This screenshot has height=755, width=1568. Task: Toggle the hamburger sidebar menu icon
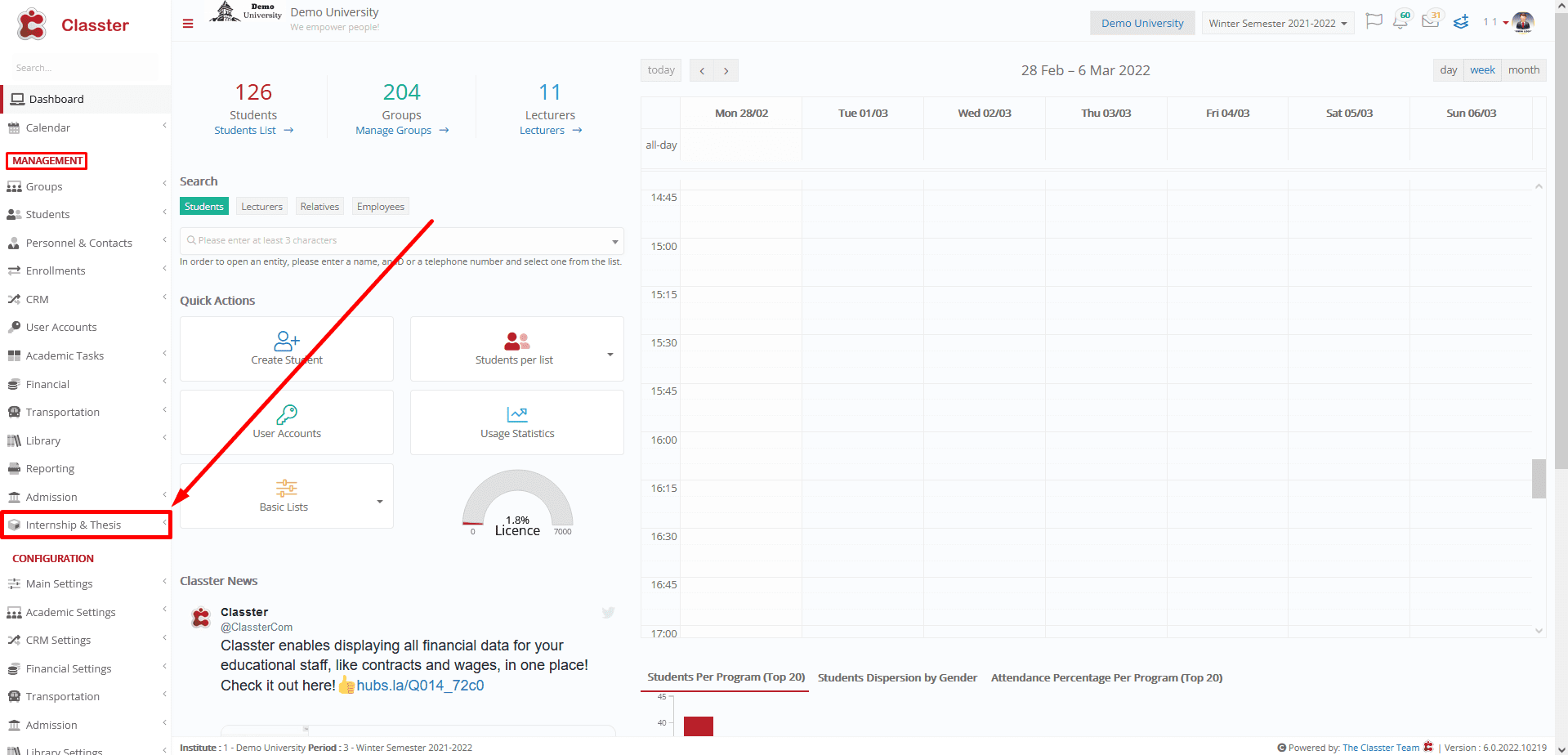(188, 24)
